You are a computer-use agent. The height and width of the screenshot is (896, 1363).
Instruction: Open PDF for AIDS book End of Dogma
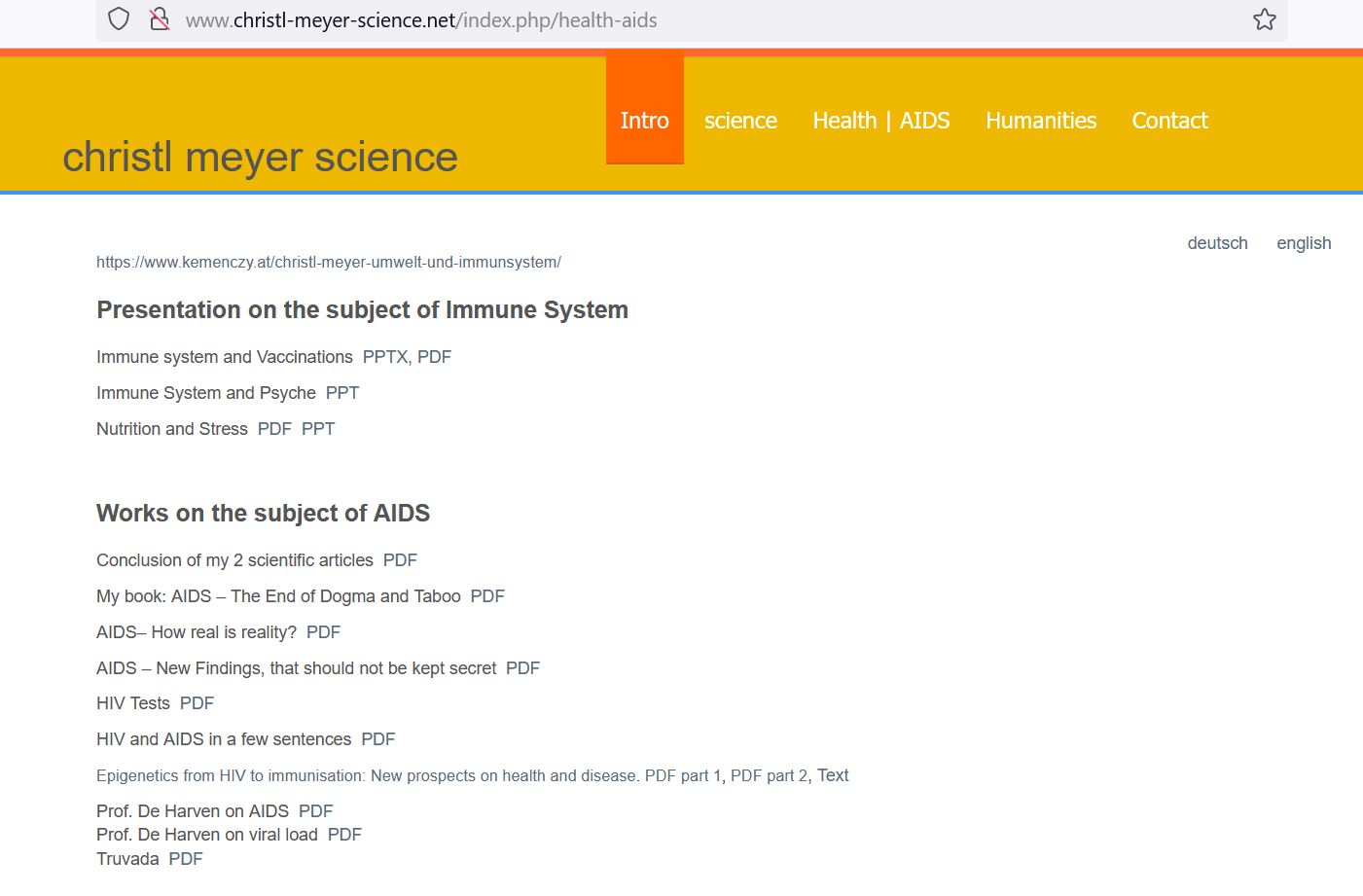[487, 596]
